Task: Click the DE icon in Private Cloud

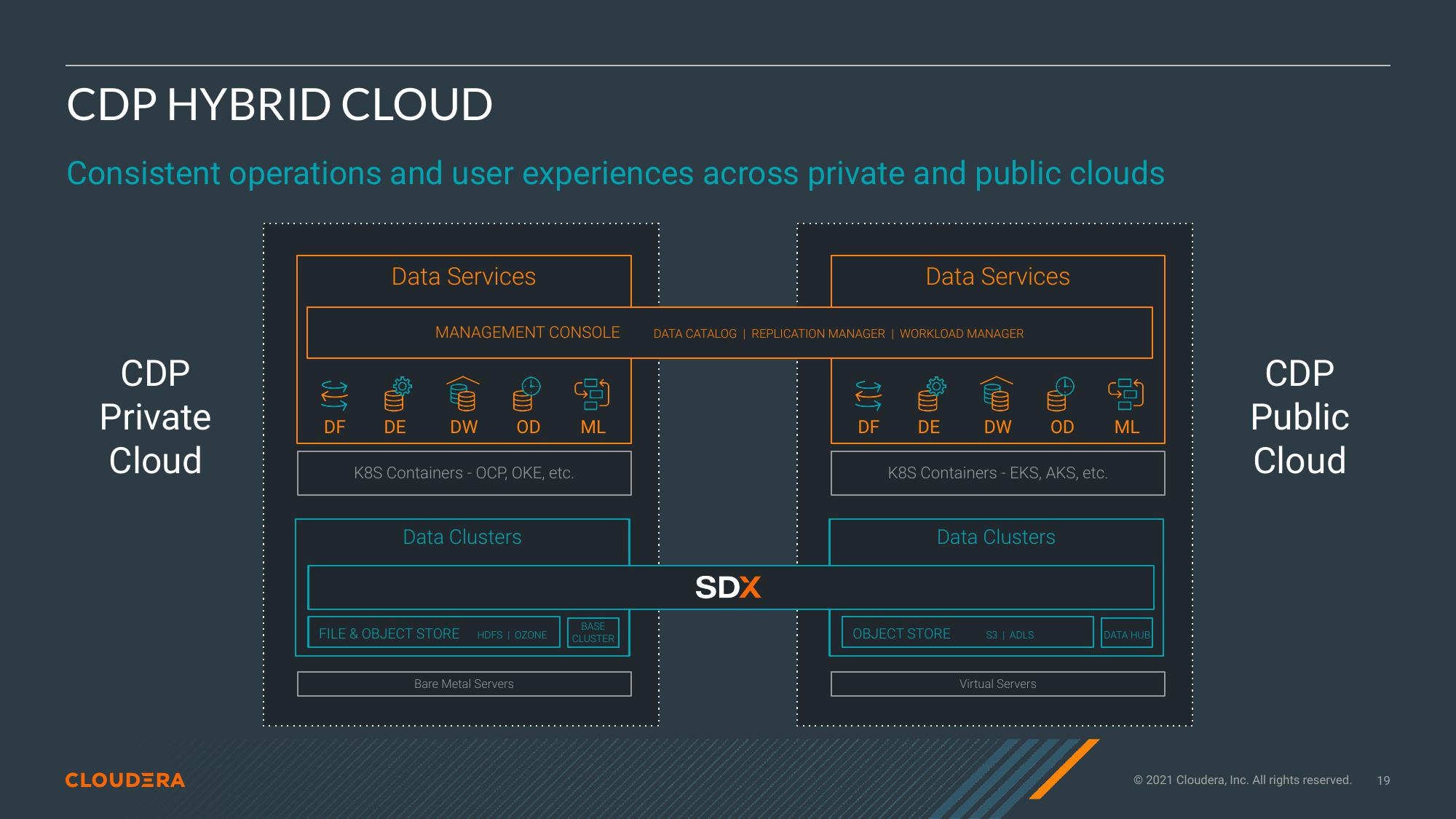Action: (x=397, y=394)
